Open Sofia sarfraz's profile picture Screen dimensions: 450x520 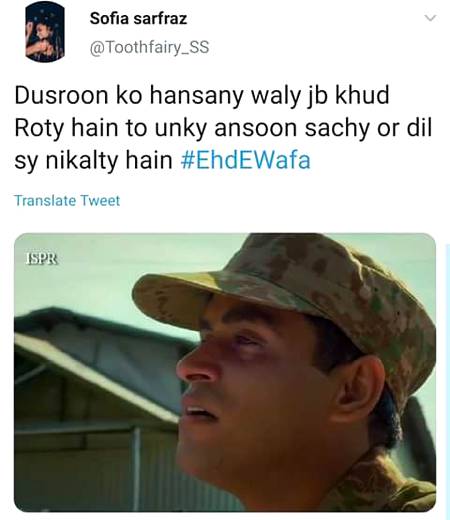point(45,33)
